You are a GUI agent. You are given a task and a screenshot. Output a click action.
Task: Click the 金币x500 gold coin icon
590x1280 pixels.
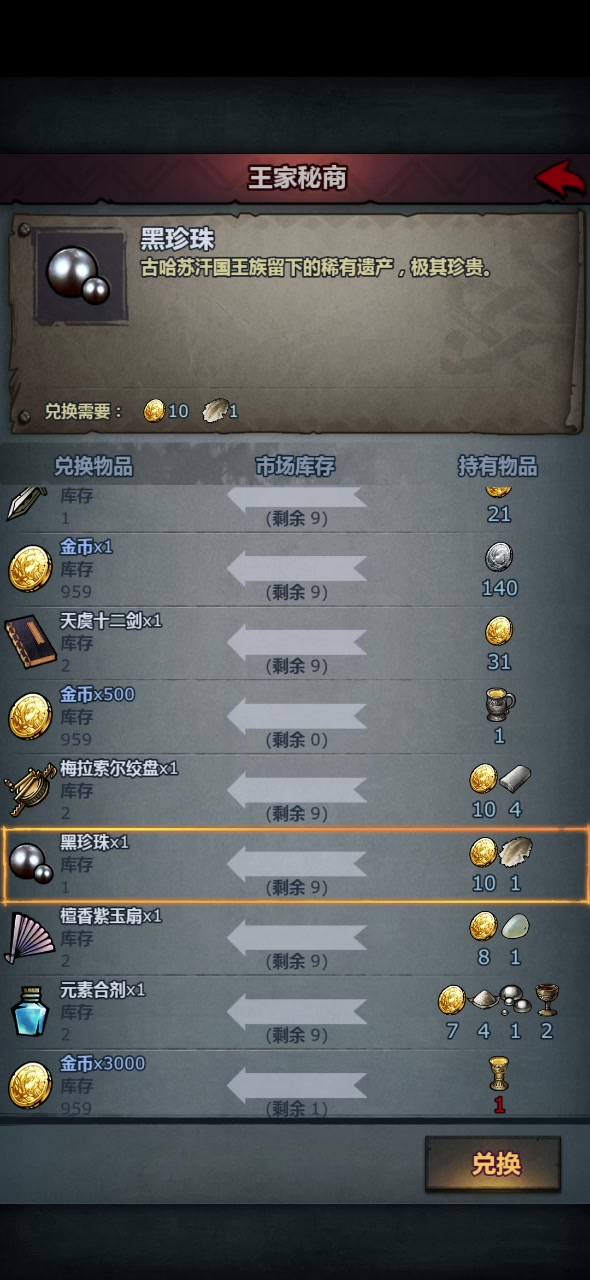point(30,716)
